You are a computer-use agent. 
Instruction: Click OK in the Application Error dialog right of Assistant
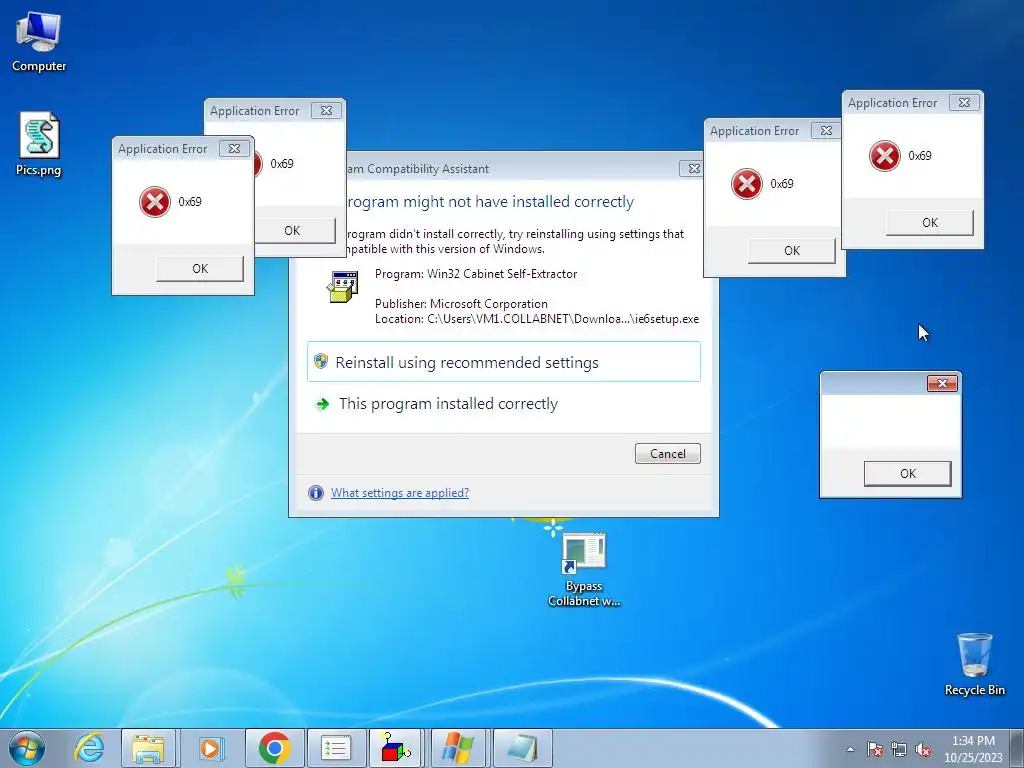click(792, 251)
